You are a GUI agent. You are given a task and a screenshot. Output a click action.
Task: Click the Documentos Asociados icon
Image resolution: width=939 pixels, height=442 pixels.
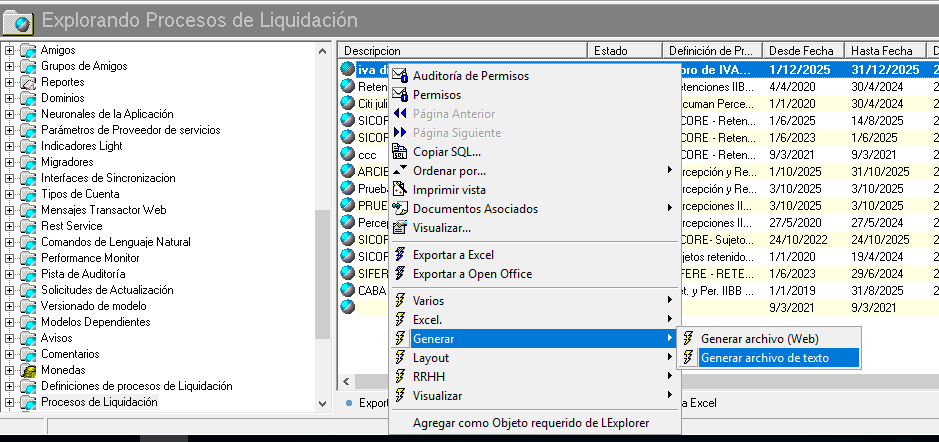pos(399,209)
